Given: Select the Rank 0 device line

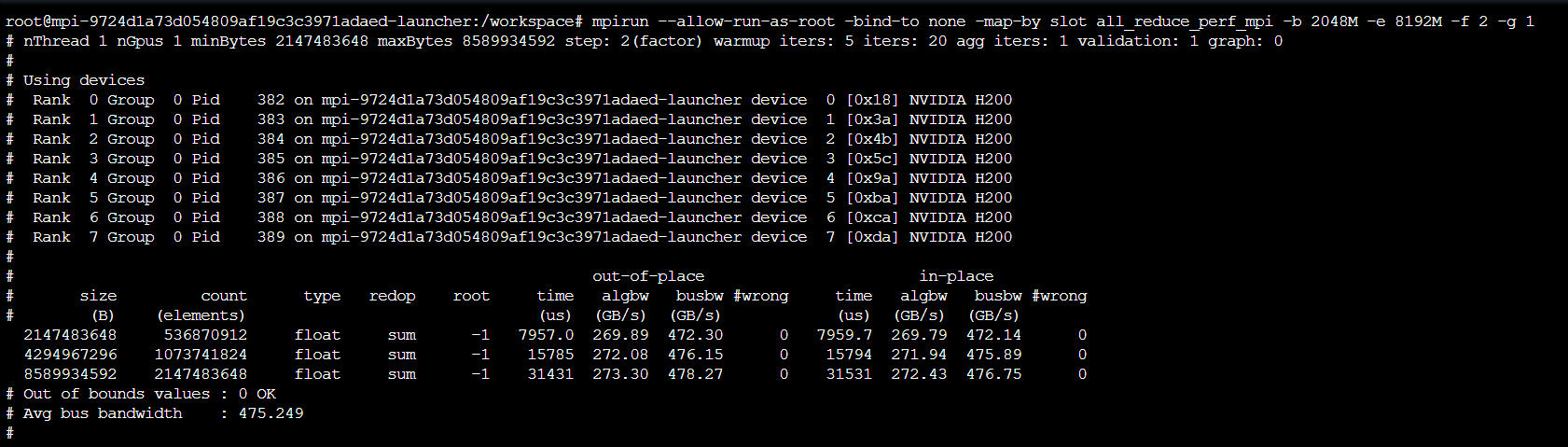Looking at the screenshot, I should coord(508,100).
